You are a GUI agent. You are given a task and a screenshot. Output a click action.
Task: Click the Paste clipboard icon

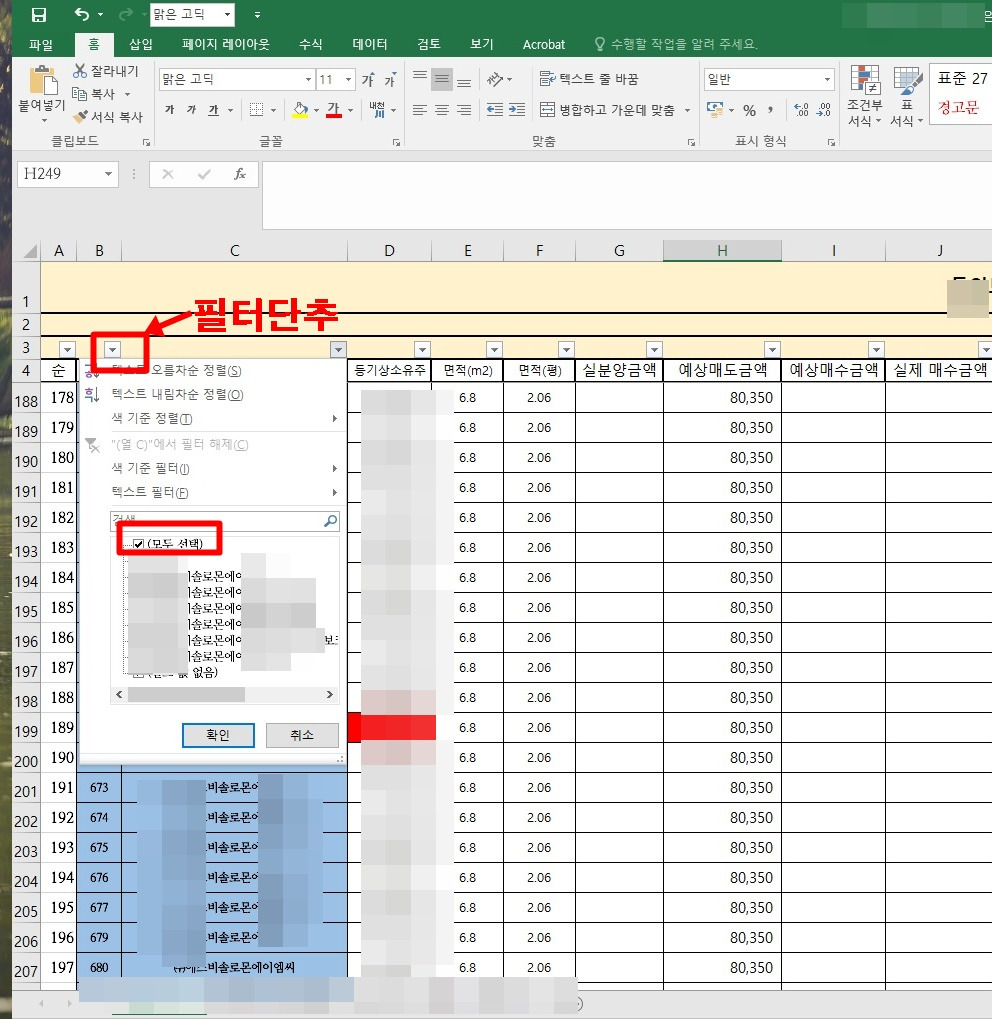tap(42, 81)
